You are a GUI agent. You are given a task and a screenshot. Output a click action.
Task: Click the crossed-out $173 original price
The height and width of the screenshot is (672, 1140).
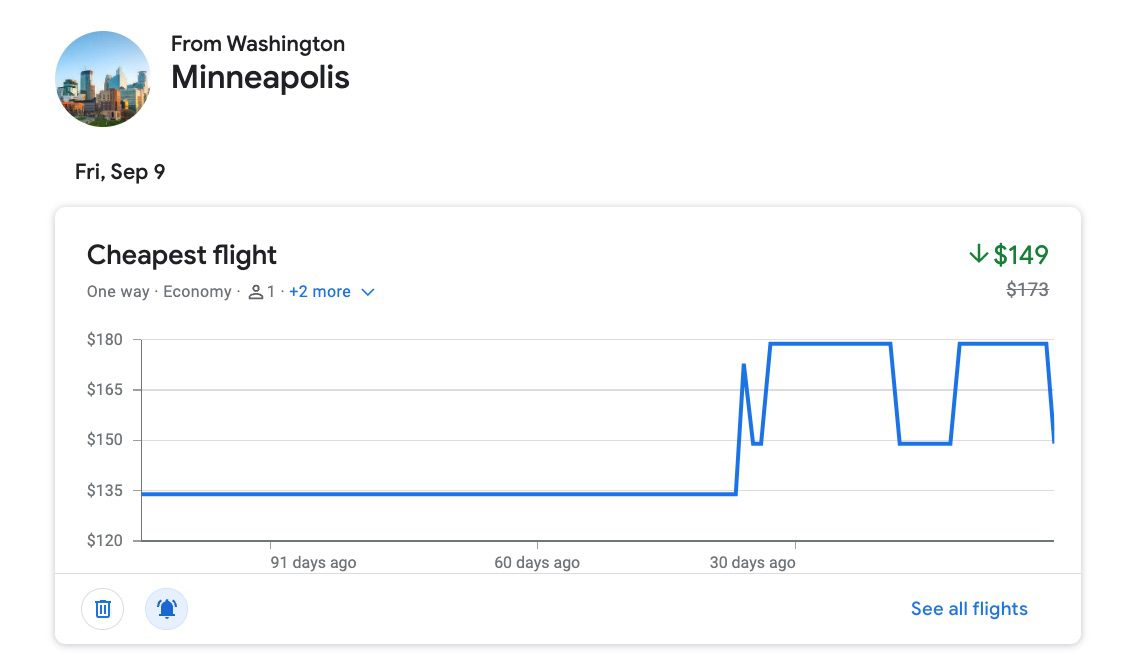pyautogui.click(x=1027, y=289)
